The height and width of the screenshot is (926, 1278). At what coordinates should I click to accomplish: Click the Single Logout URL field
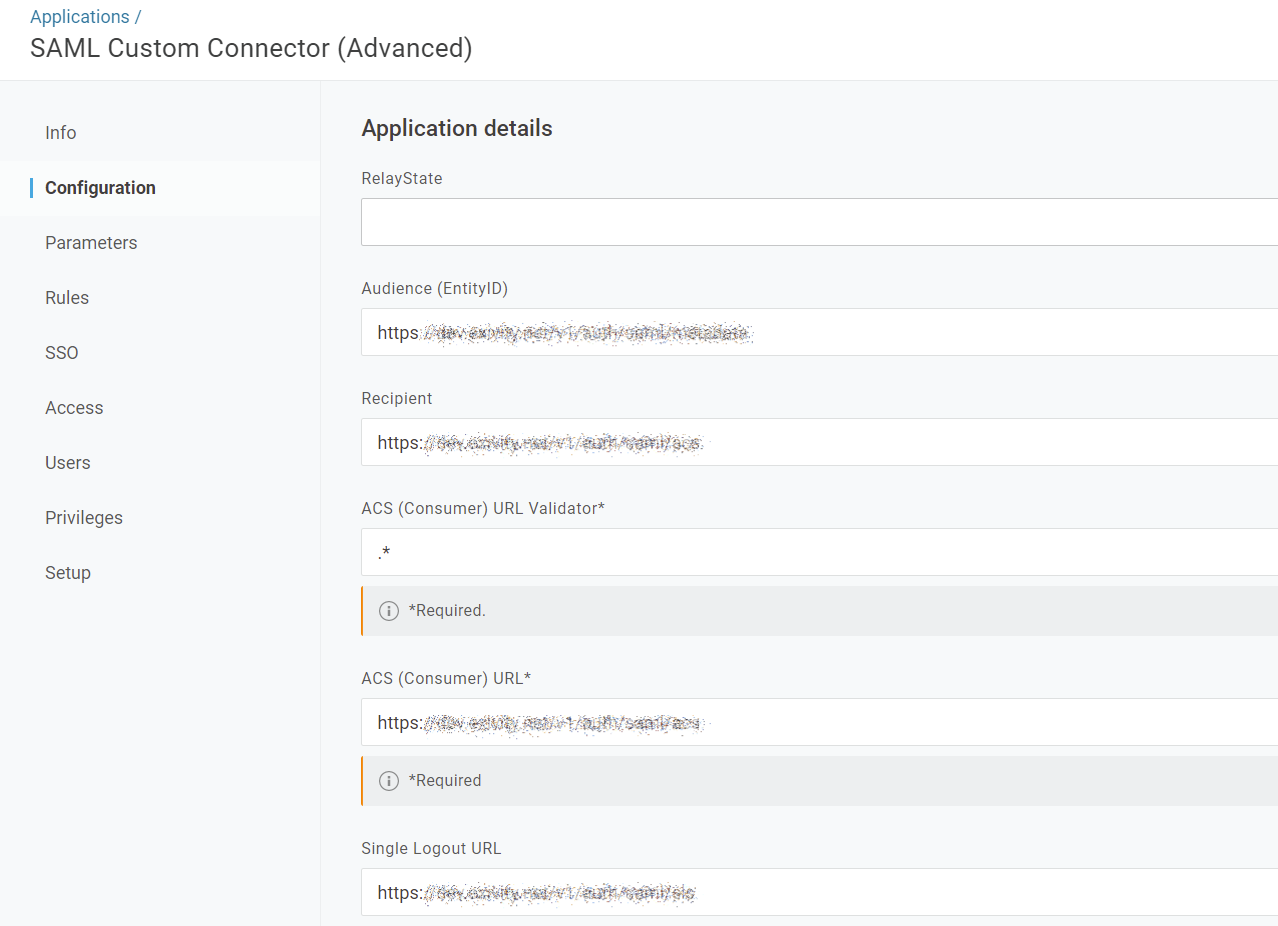tap(819, 892)
